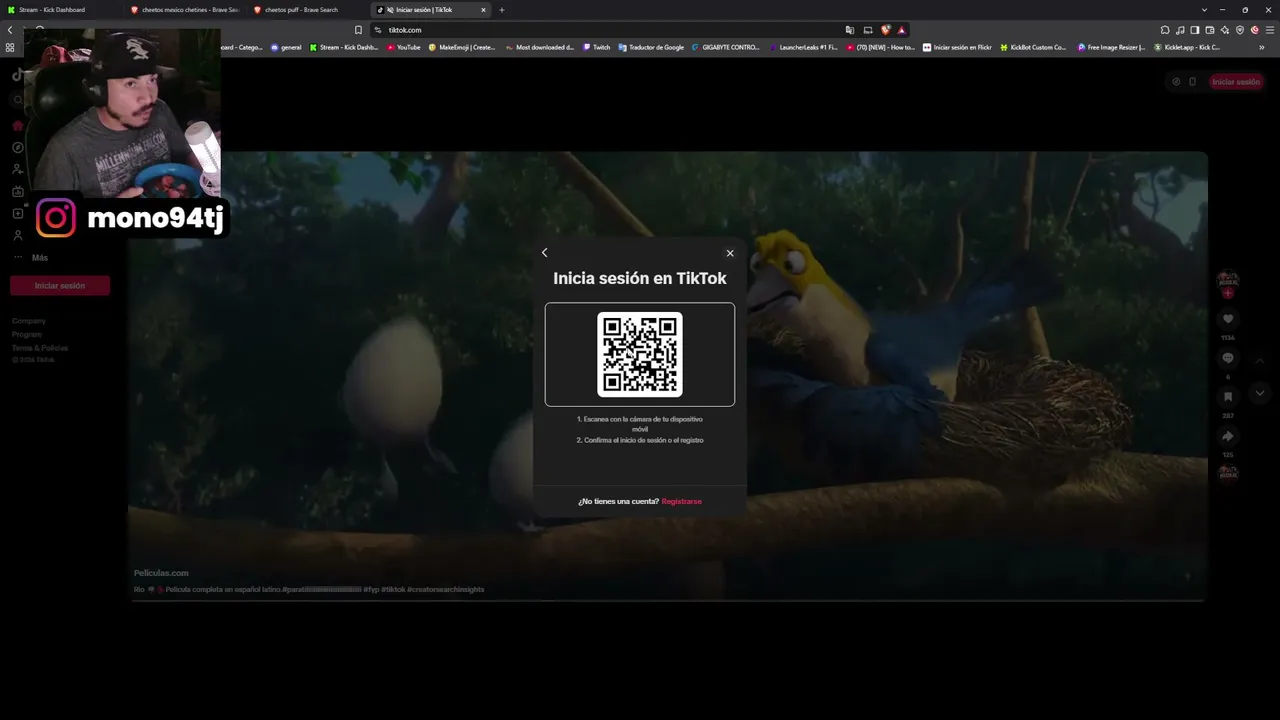Viewport: 1280px width, 720px height.
Task: Close the TikTok browser tab
Action: point(483,10)
